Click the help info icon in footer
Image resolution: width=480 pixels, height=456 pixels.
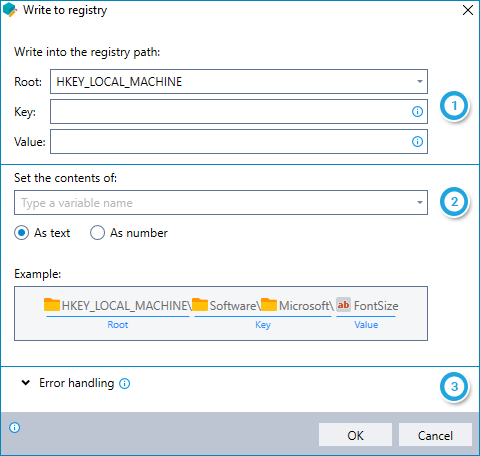(x=15, y=427)
